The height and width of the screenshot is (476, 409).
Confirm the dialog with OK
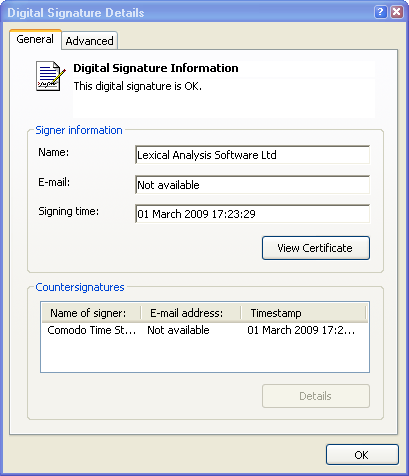[362, 455]
